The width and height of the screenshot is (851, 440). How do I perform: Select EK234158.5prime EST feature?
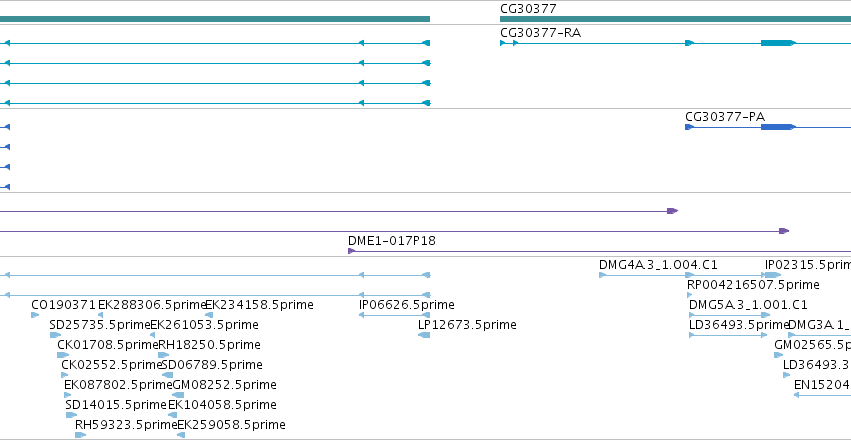pos(209,315)
